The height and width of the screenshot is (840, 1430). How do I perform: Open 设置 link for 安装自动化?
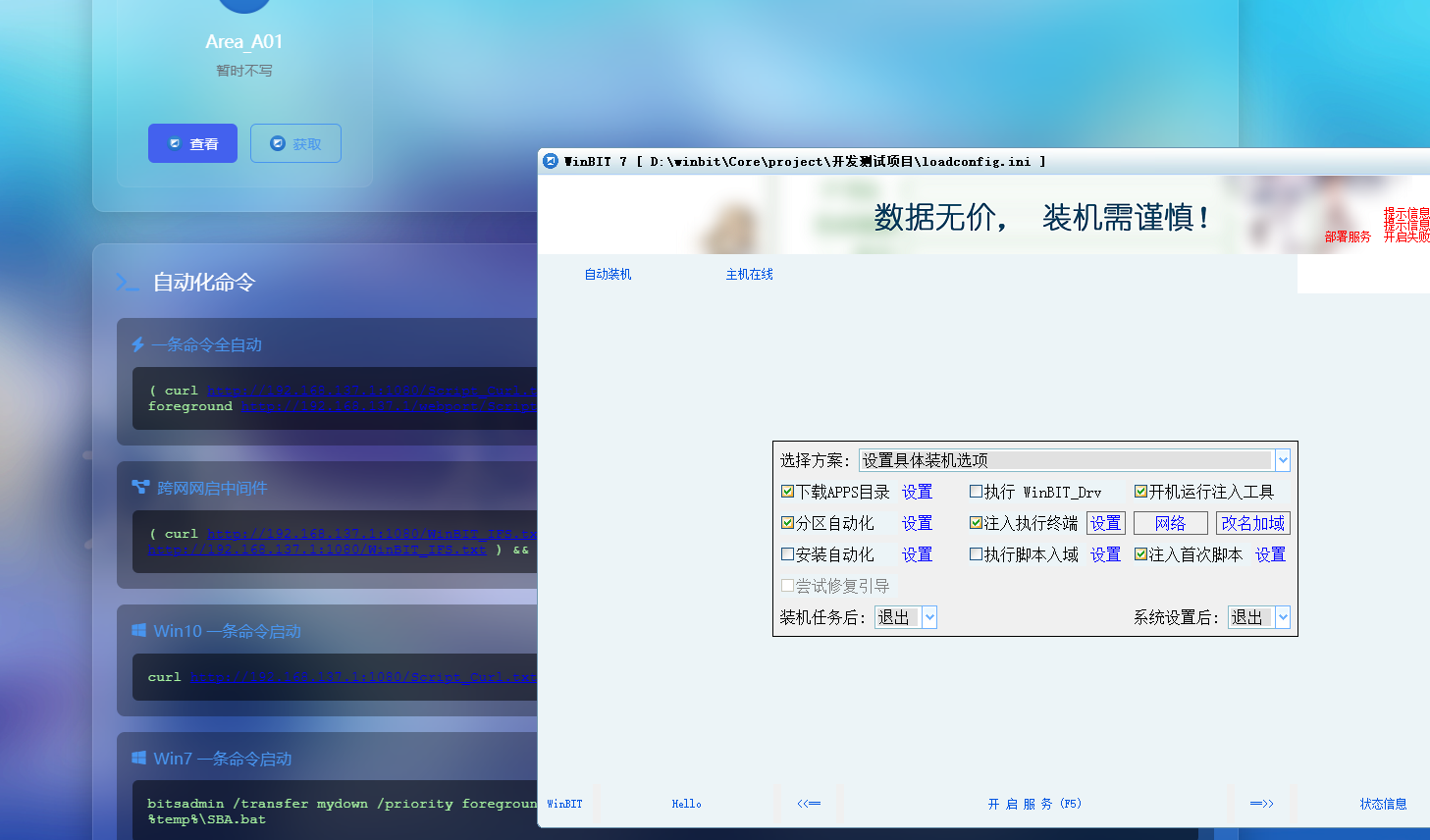pyautogui.click(x=917, y=554)
